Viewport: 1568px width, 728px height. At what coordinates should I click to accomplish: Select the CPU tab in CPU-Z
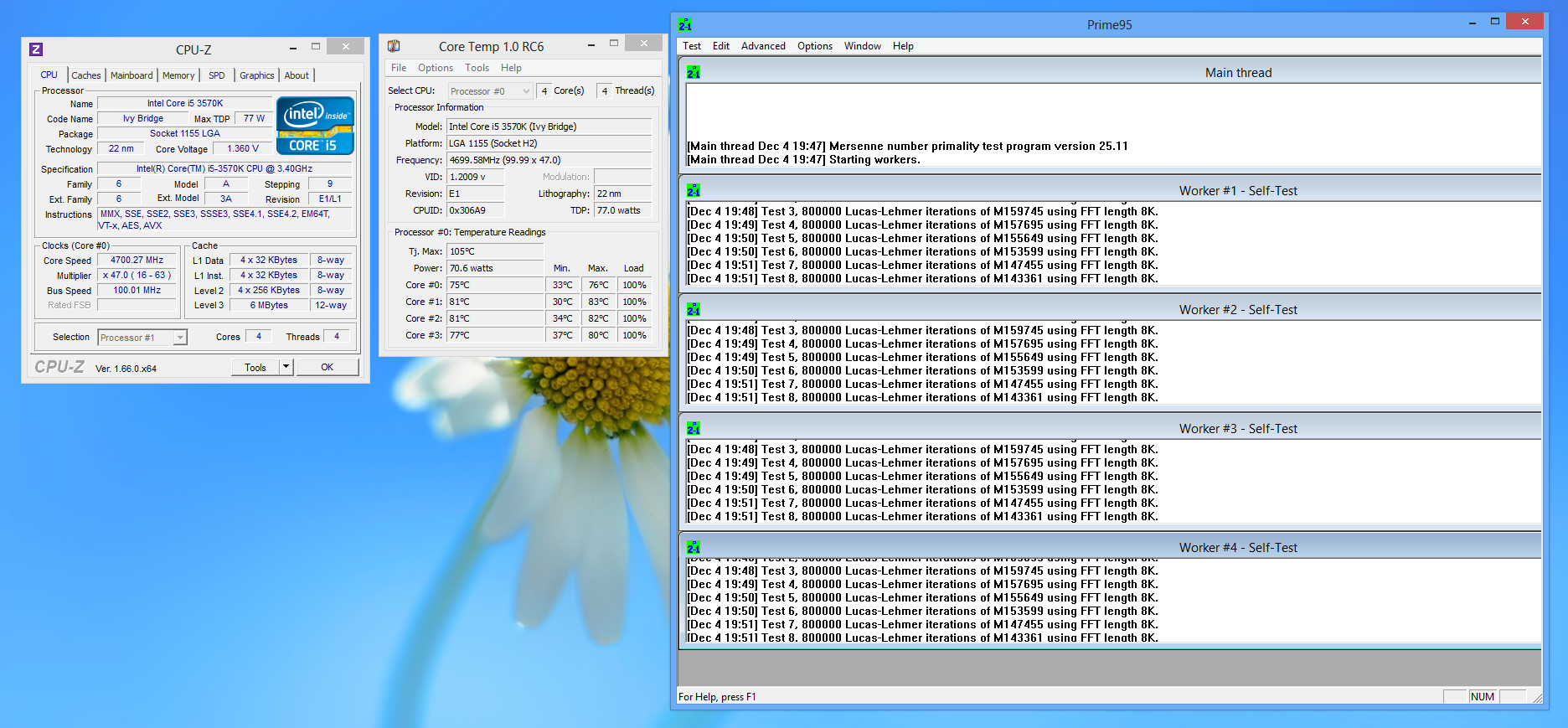(49, 75)
